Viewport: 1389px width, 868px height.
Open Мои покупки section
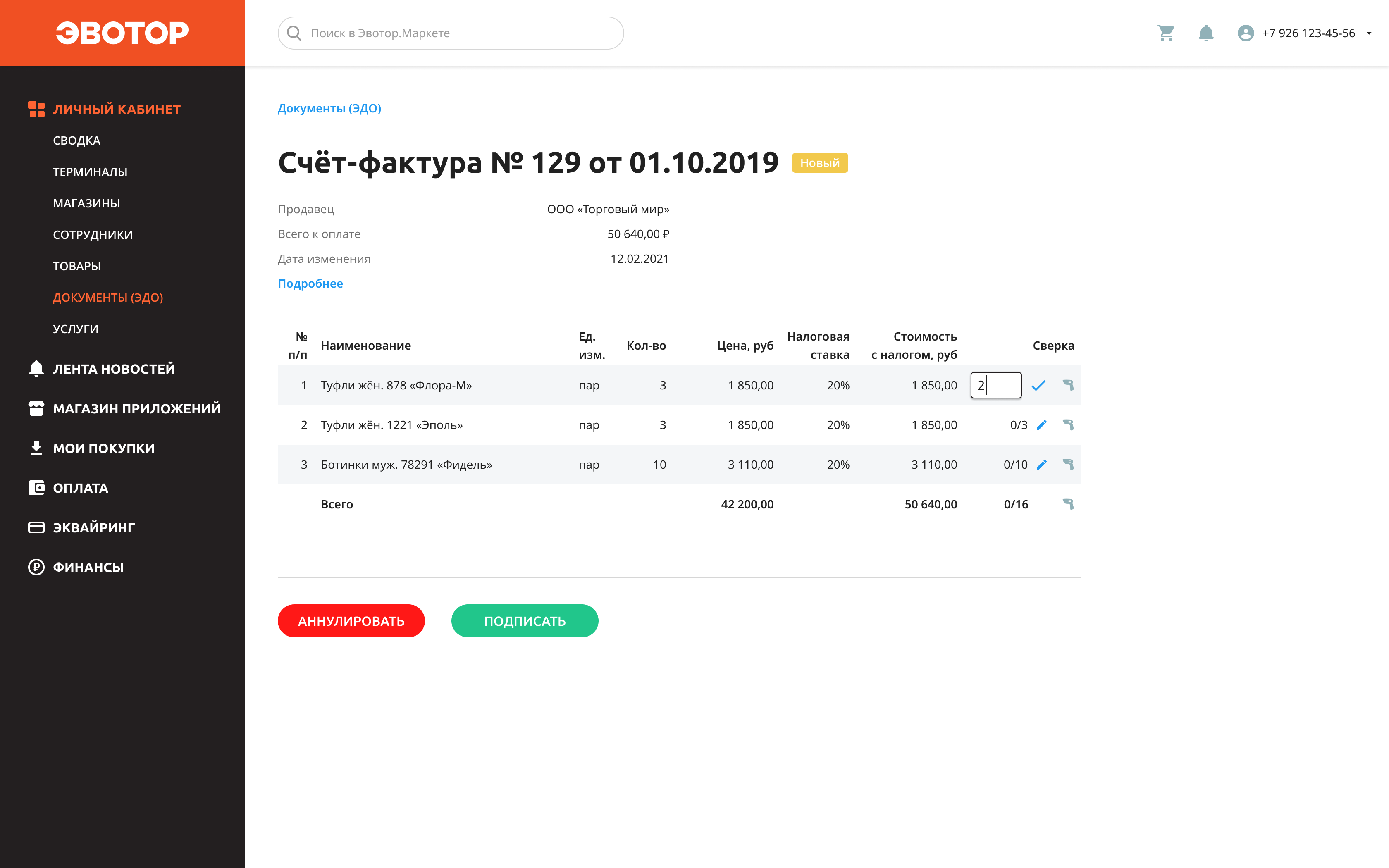pos(103,448)
